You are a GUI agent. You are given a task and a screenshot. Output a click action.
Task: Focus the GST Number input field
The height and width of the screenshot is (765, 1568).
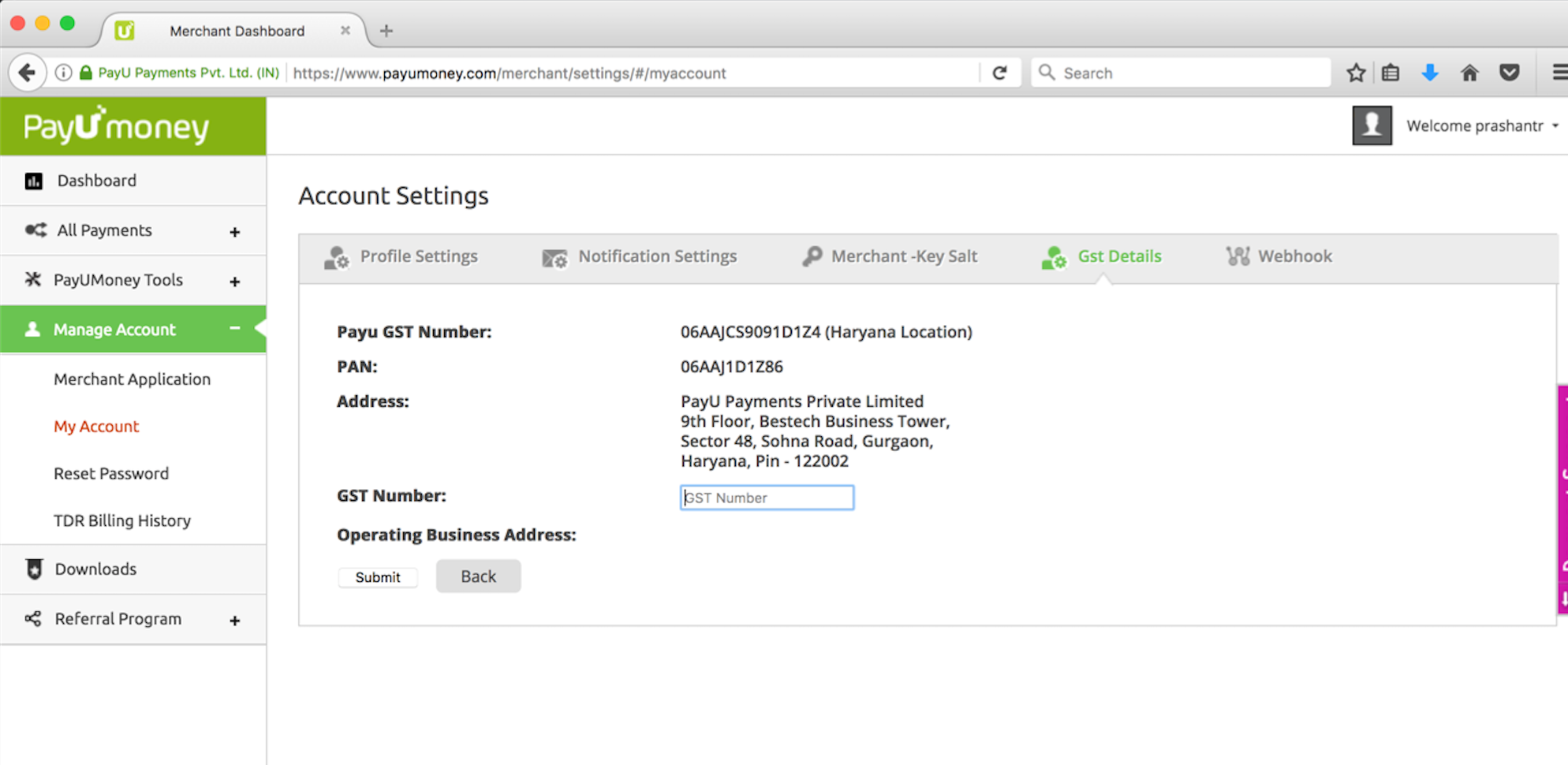(x=767, y=498)
